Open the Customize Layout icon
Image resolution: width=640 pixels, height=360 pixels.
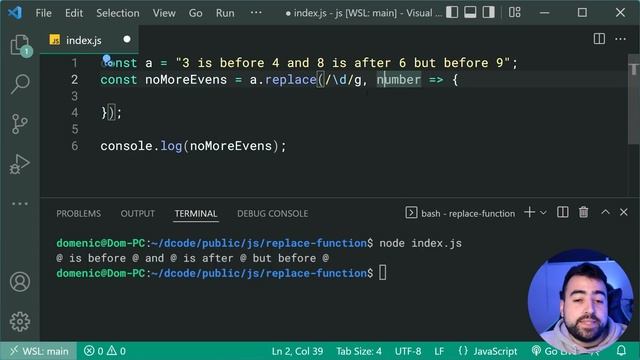tap(515, 13)
